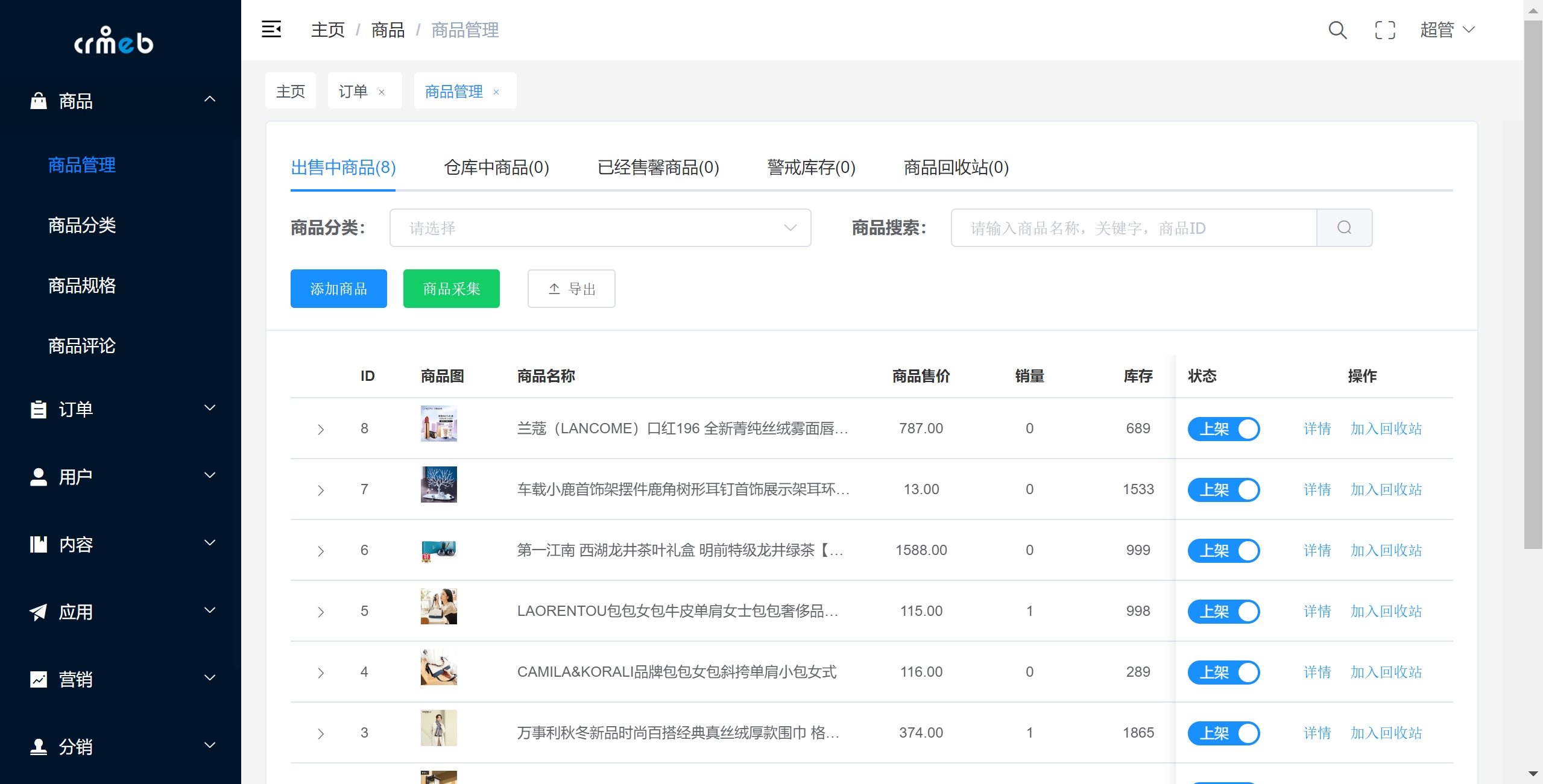This screenshot has height=784, width=1543.
Task: Expand row details for product ID 8
Action: [x=321, y=429]
